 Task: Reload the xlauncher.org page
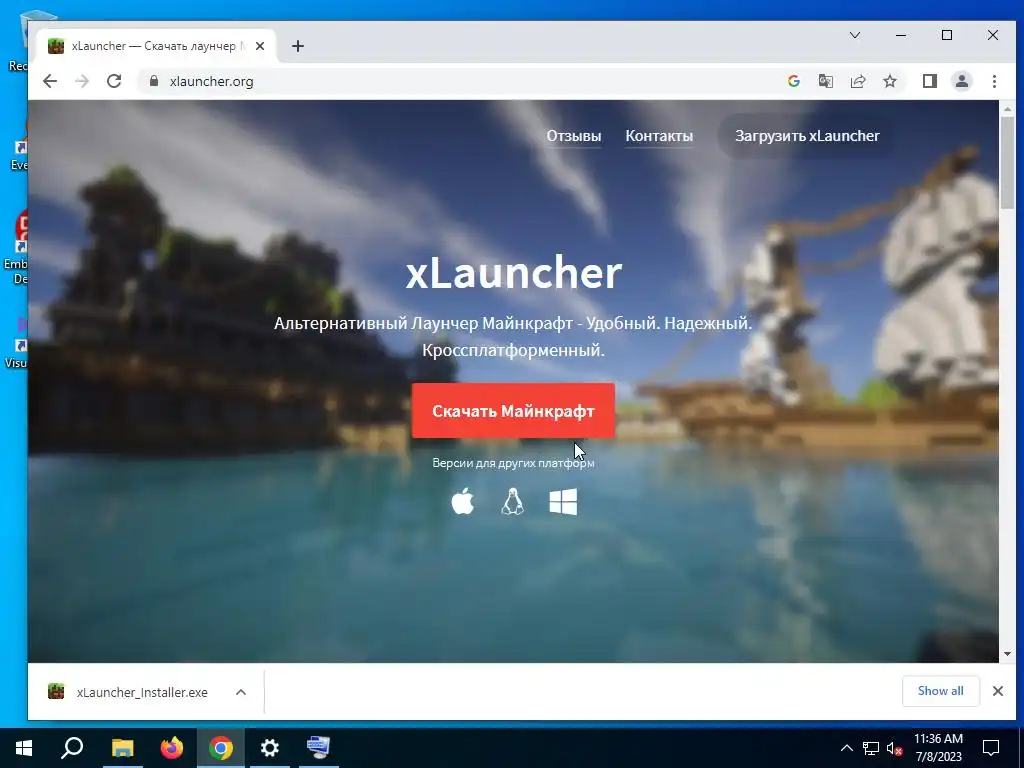tap(114, 81)
